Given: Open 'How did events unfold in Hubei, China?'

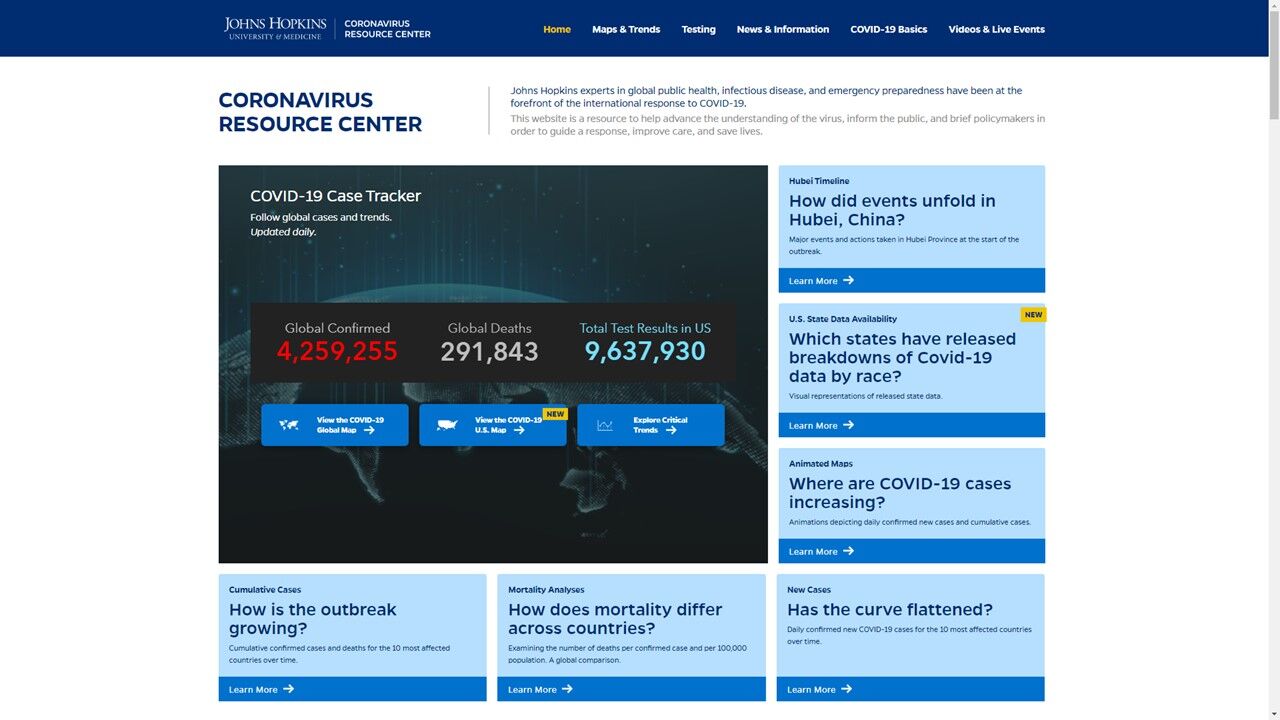Looking at the screenshot, I should click(892, 210).
